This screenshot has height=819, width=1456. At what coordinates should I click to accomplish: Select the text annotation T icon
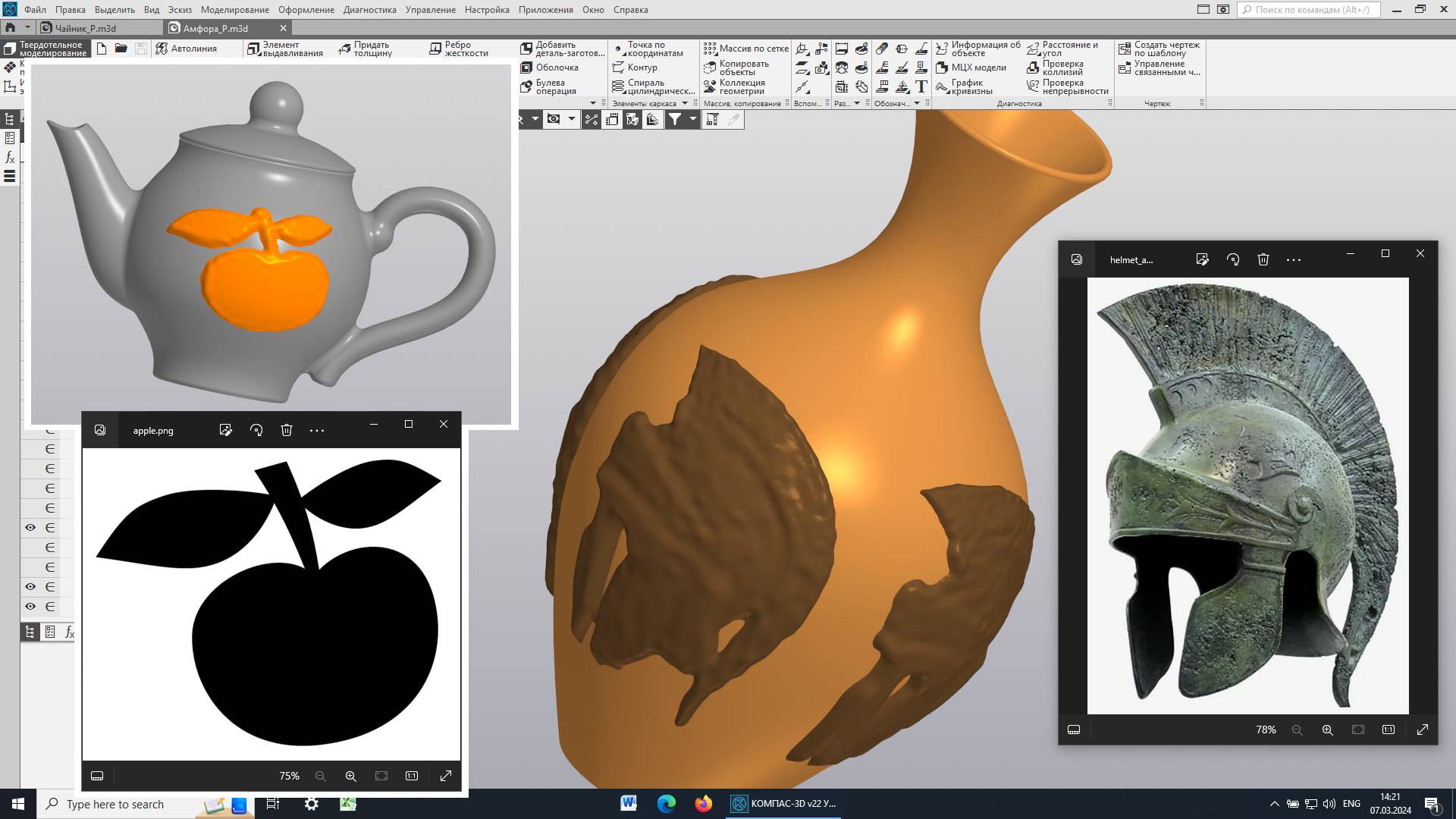click(921, 86)
